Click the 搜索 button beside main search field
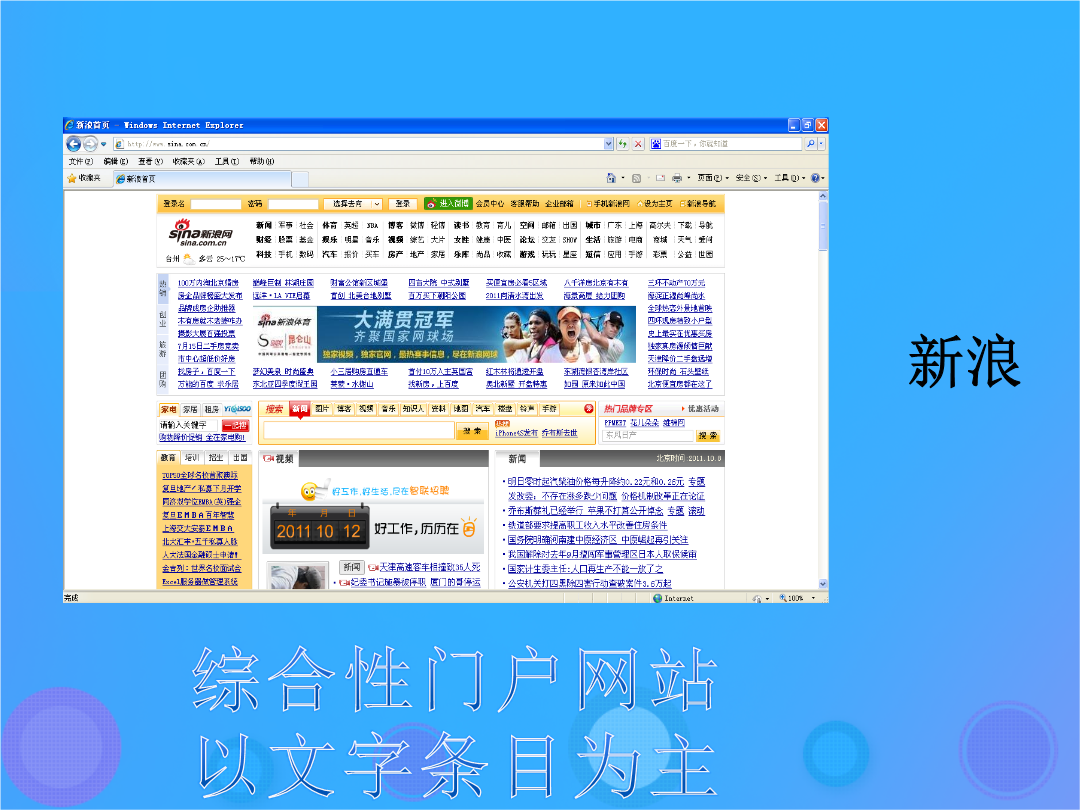 472,431
